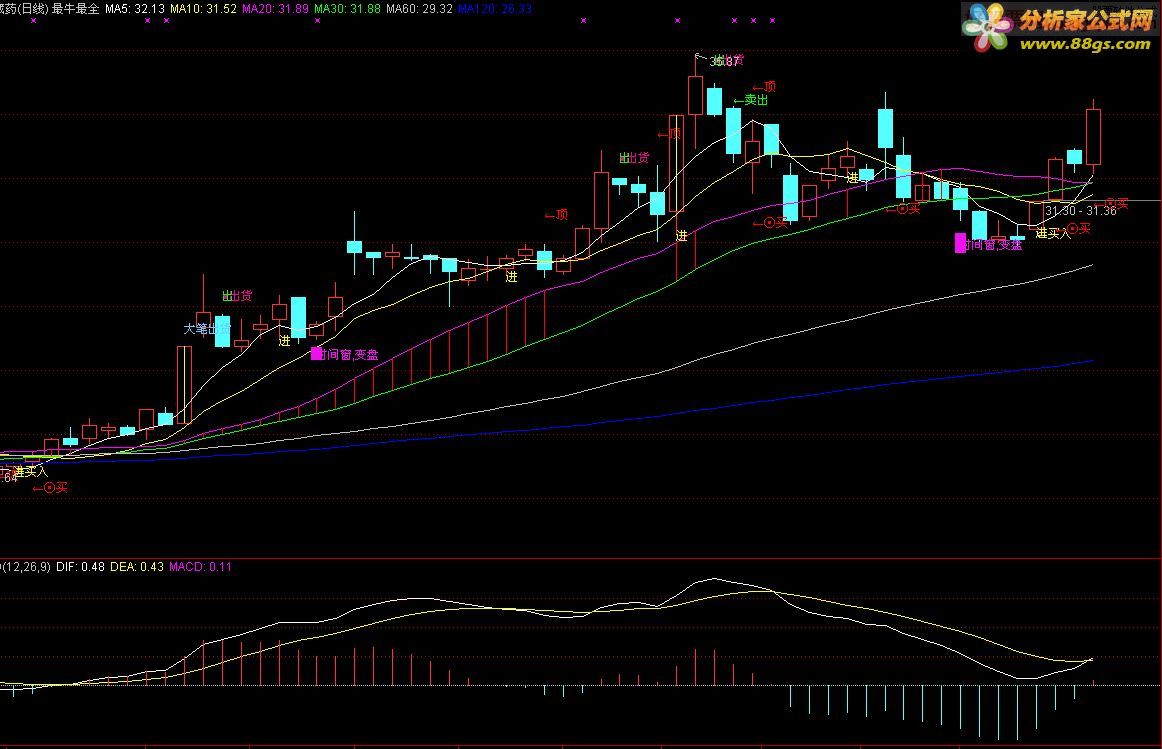Viewport: 1162px width, 749px height.
Task: Click the magenta square next to the left 时间窗,变盘
Action: point(316,353)
